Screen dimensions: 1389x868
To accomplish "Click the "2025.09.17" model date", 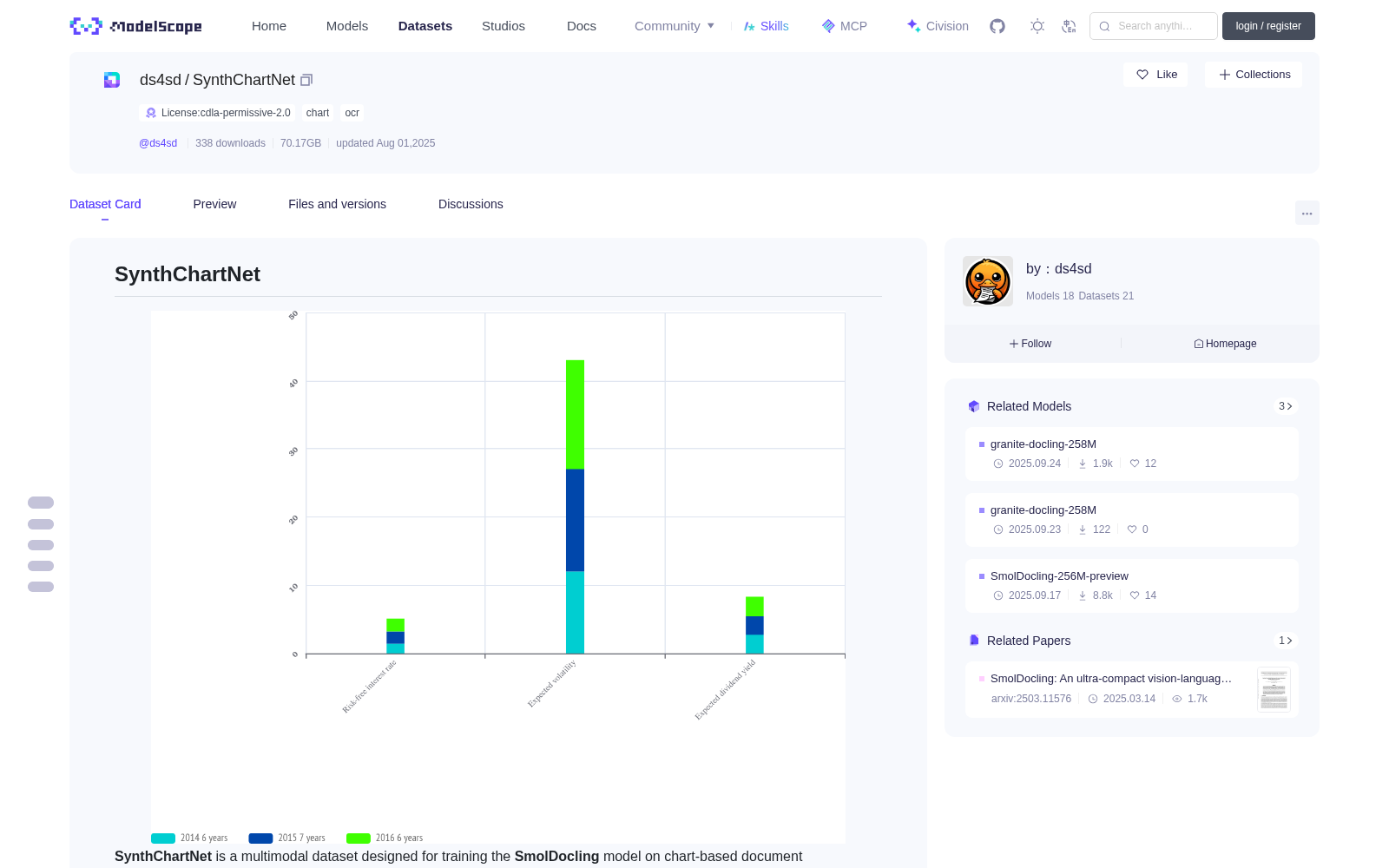I will (x=1035, y=595).
